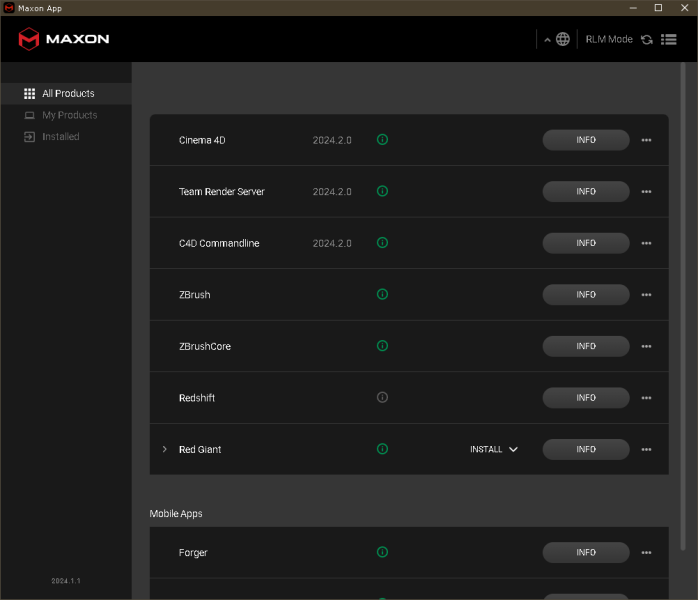Click the refresh icon next to RLM Mode
The height and width of the screenshot is (600, 698).
point(647,40)
